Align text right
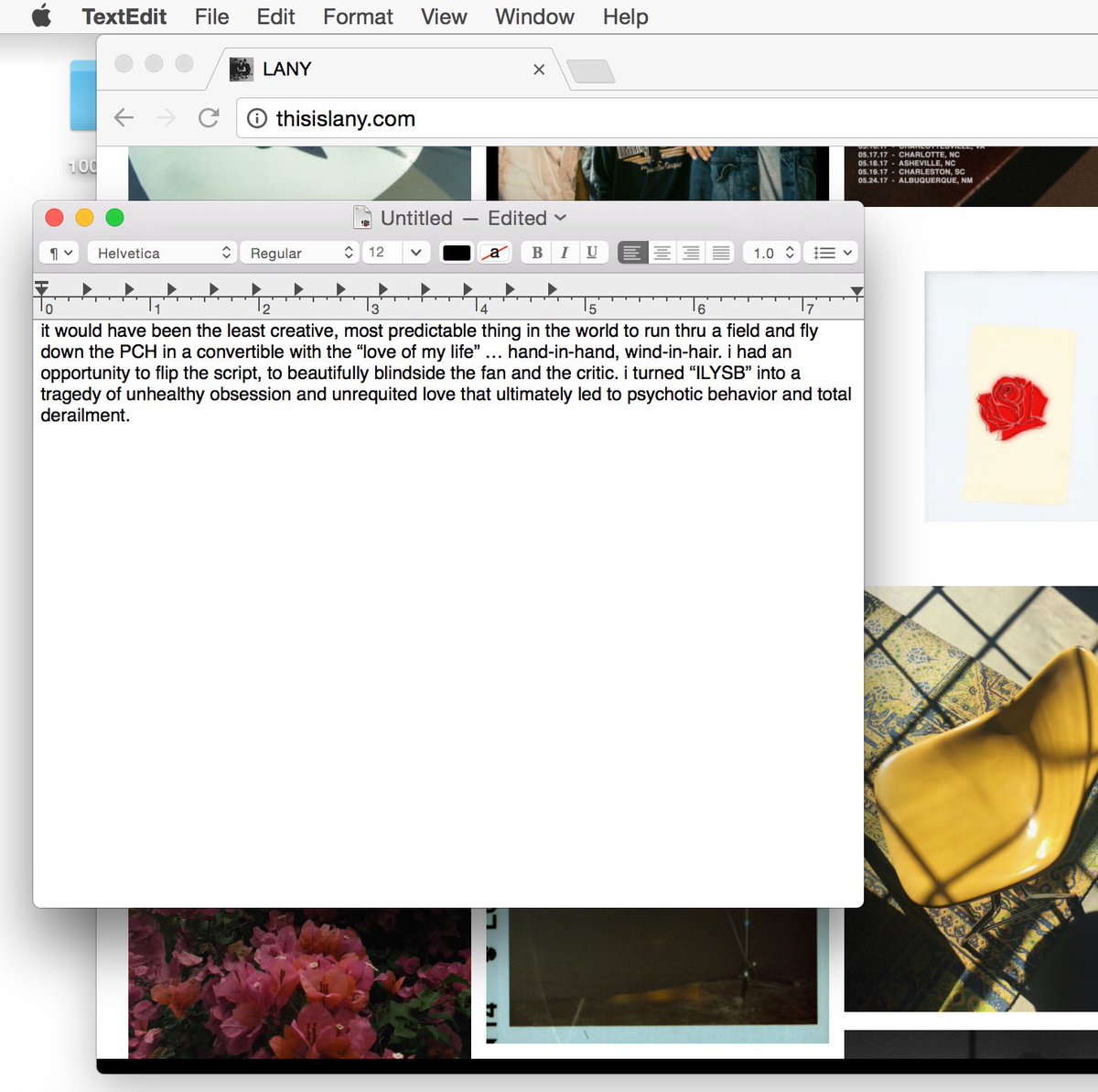This screenshot has width=1098, height=1092. coord(691,253)
